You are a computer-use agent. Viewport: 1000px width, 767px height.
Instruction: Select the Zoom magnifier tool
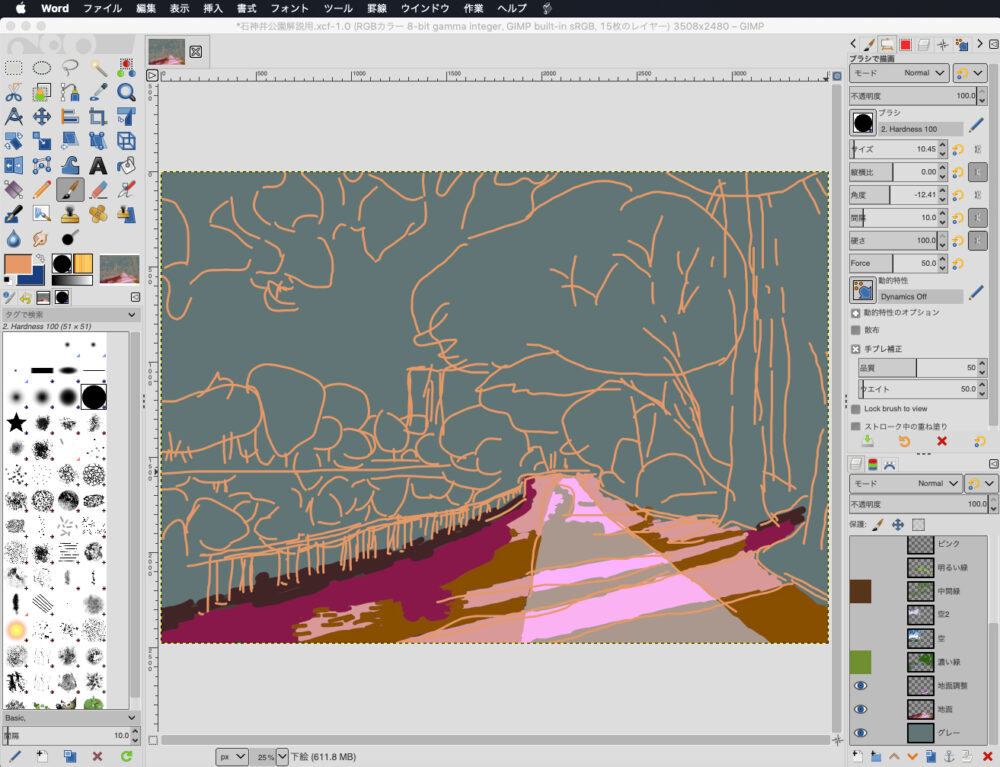pos(126,92)
